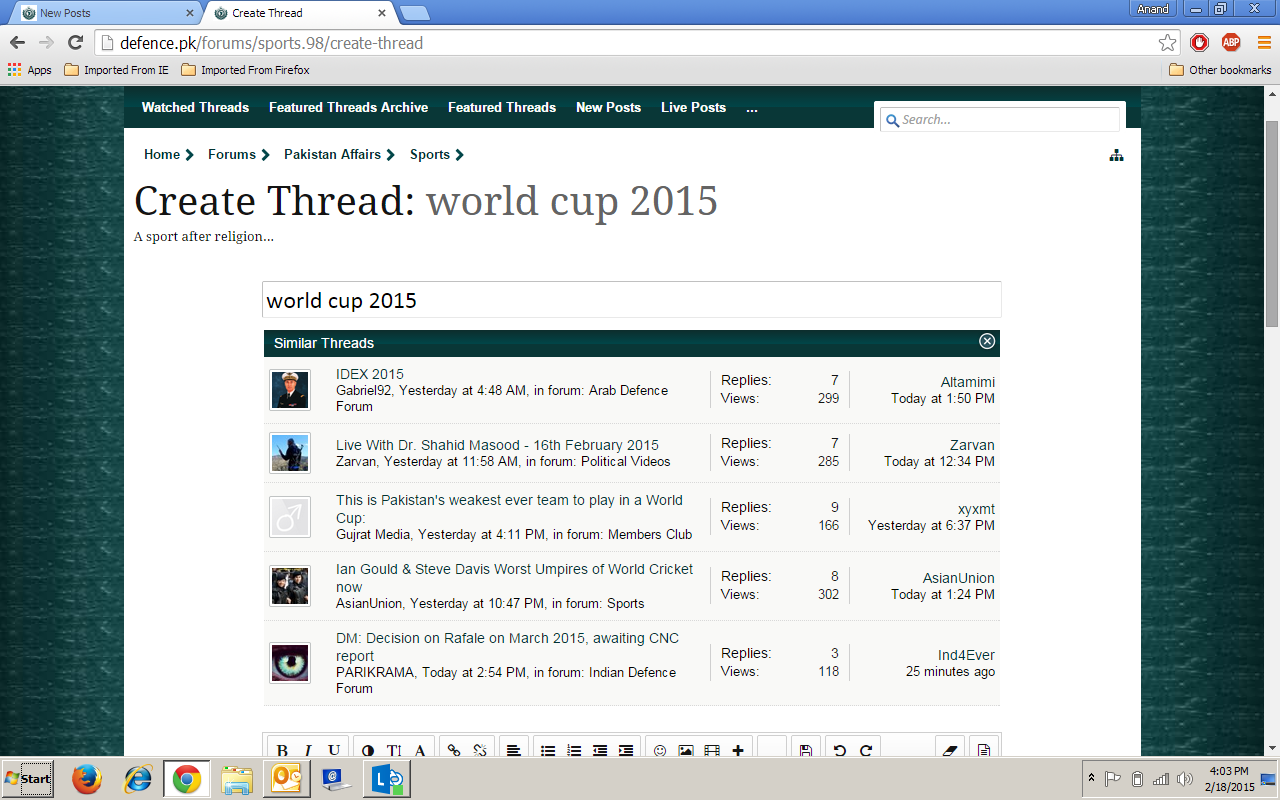The width and height of the screenshot is (1280, 800).
Task: Go to Sports breadcrumb
Action: coord(430,154)
